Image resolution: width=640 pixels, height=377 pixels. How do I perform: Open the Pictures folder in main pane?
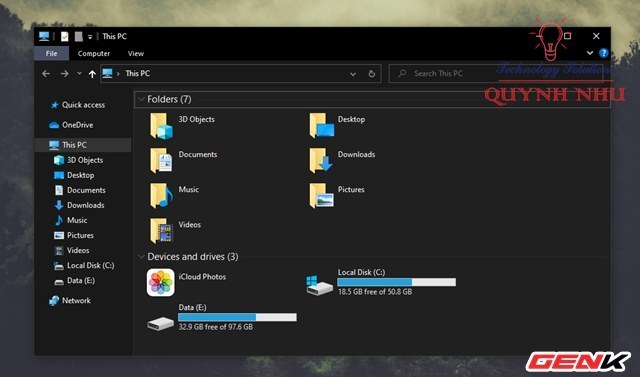[x=322, y=195]
